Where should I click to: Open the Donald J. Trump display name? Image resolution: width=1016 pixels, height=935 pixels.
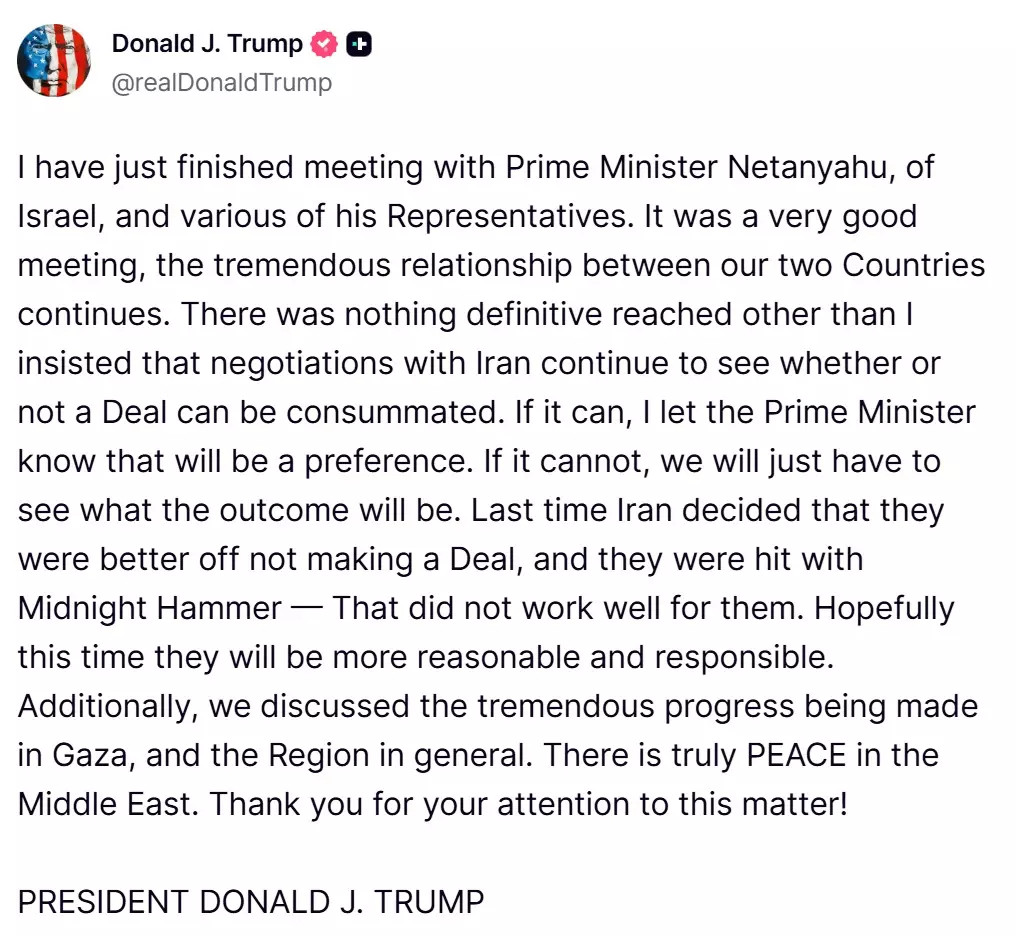click(x=207, y=44)
